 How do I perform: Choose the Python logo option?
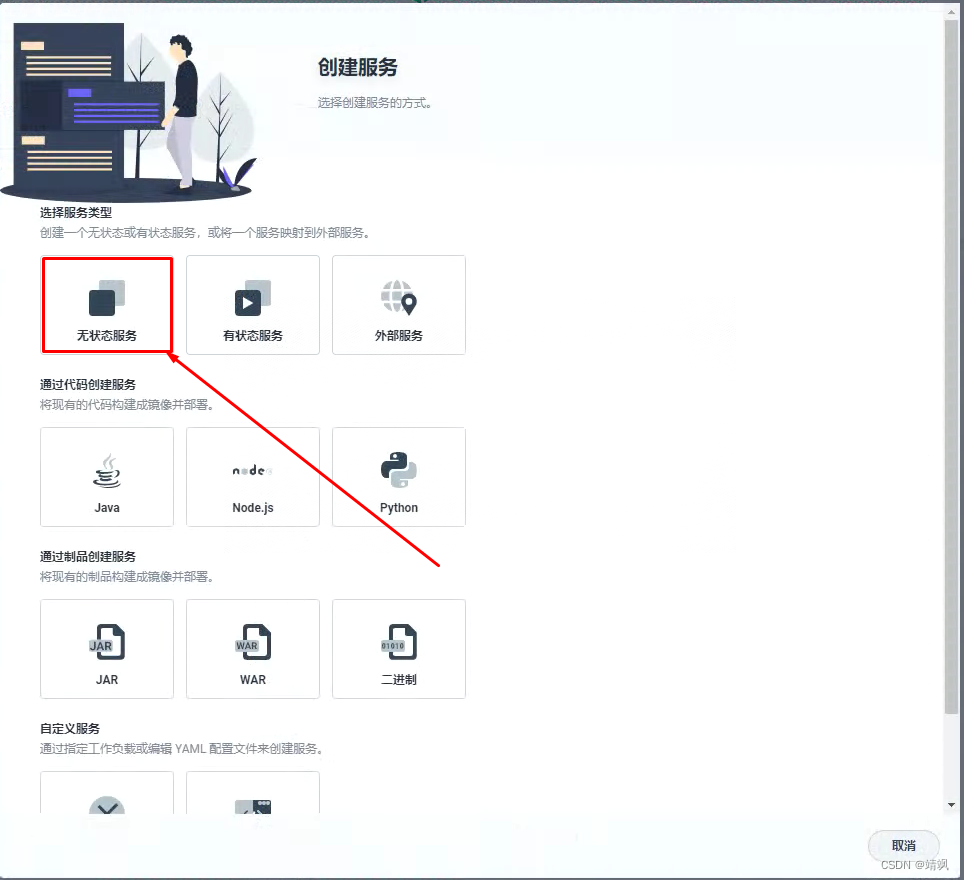click(398, 468)
